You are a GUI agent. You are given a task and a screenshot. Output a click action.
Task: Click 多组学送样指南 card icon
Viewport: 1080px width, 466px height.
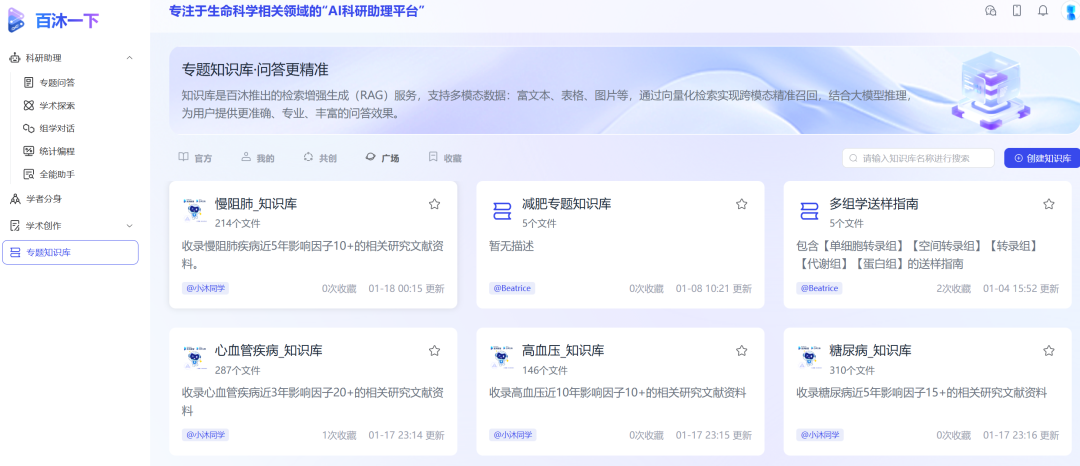pos(809,211)
